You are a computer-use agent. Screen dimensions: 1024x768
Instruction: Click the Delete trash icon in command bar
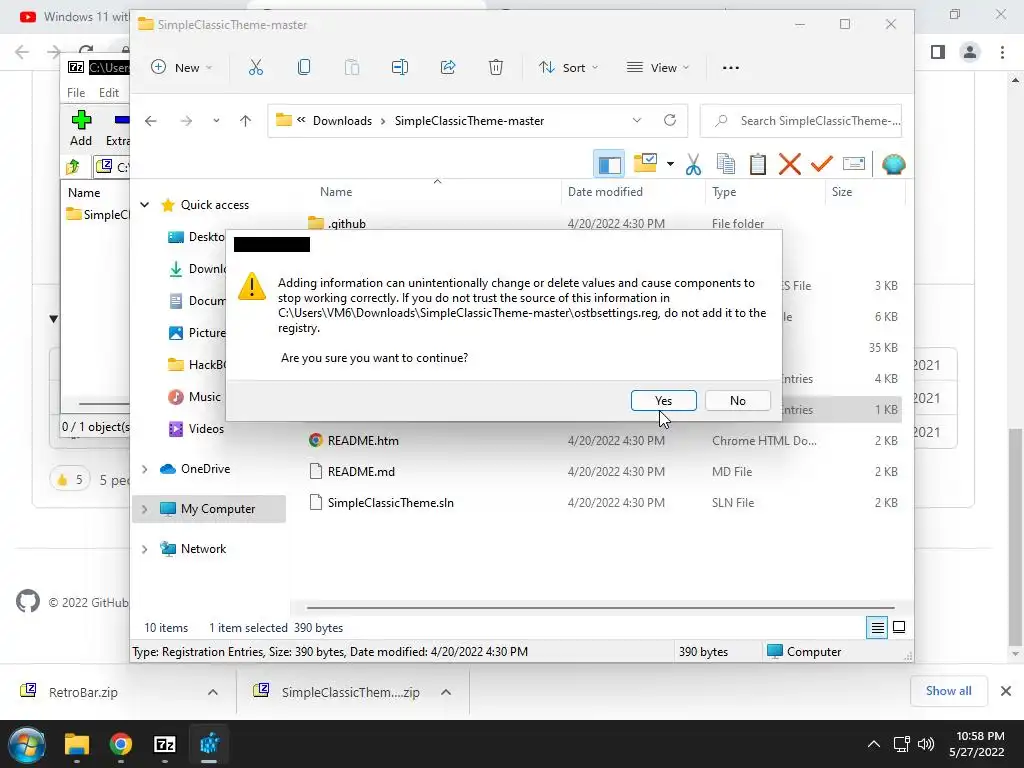(x=496, y=67)
